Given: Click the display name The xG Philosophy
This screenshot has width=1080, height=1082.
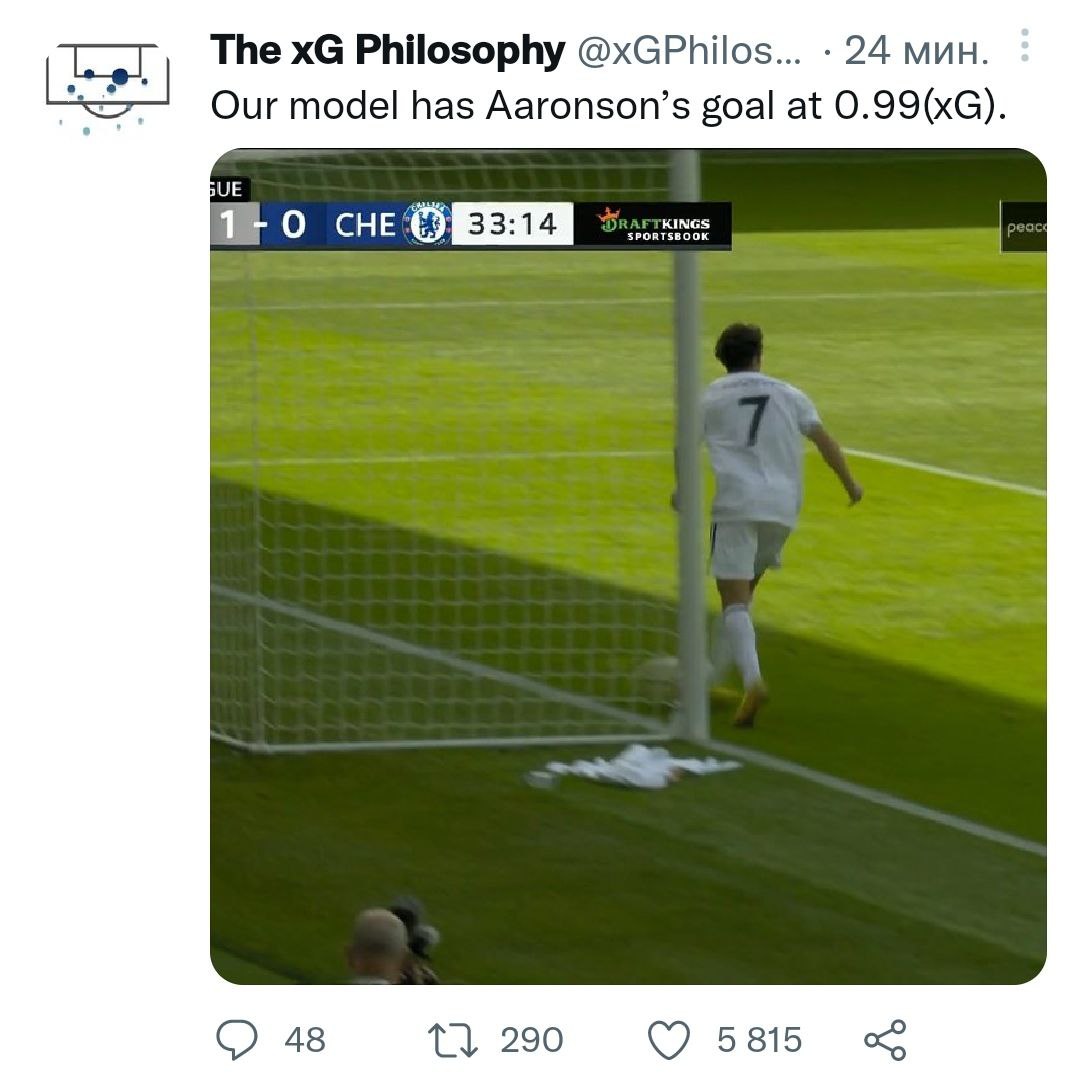Looking at the screenshot, I should point(387,51).
